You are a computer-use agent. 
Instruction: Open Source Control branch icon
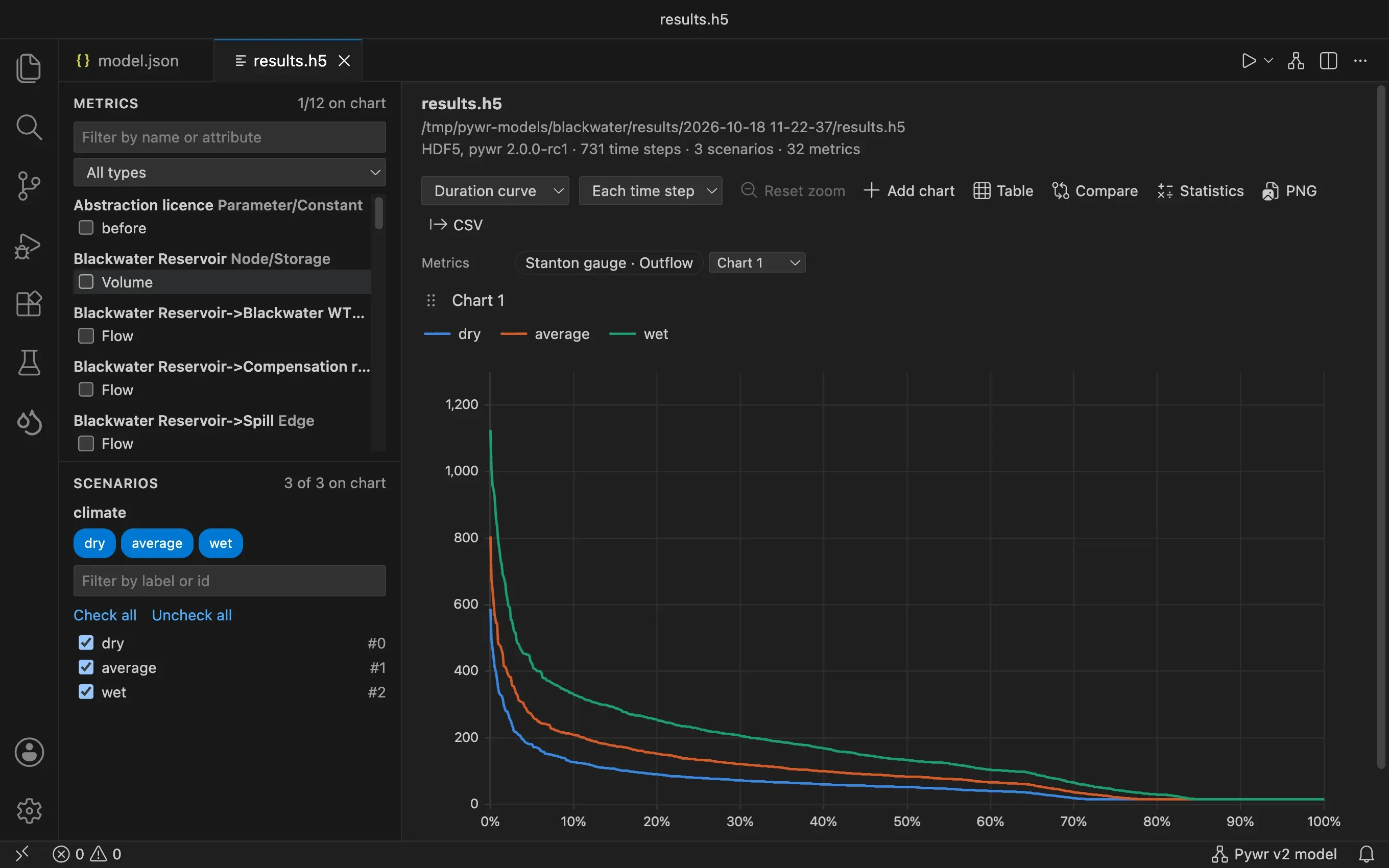tap(29, 186)
